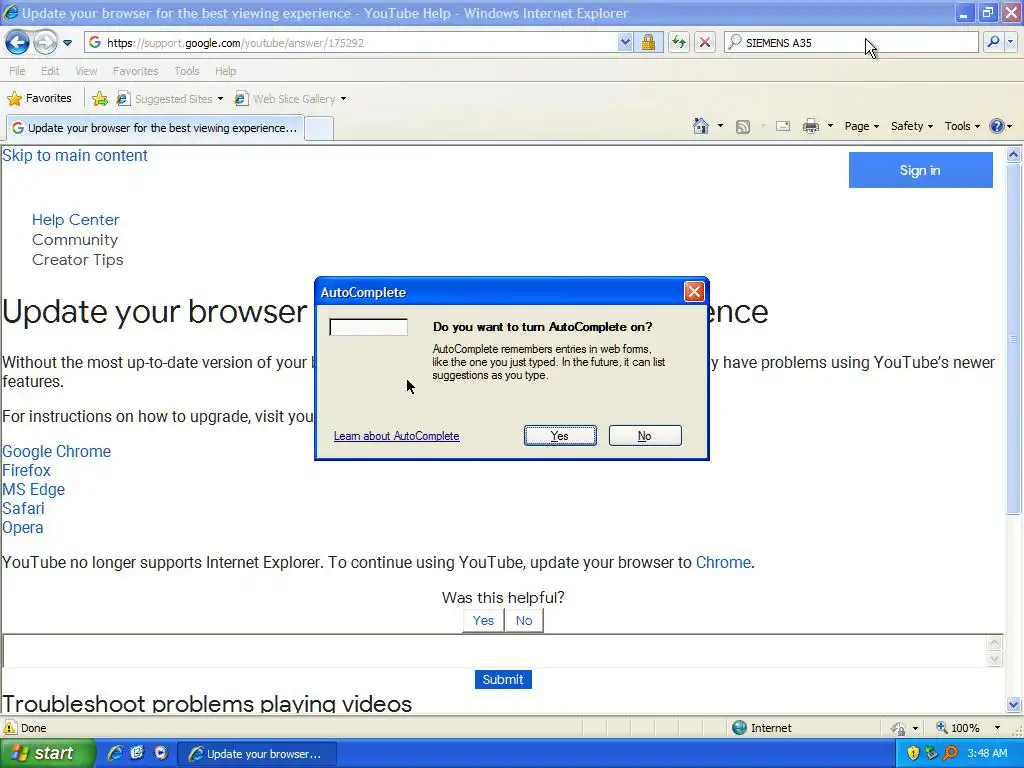Click the Read Mail icon

[x=783, y=127]
